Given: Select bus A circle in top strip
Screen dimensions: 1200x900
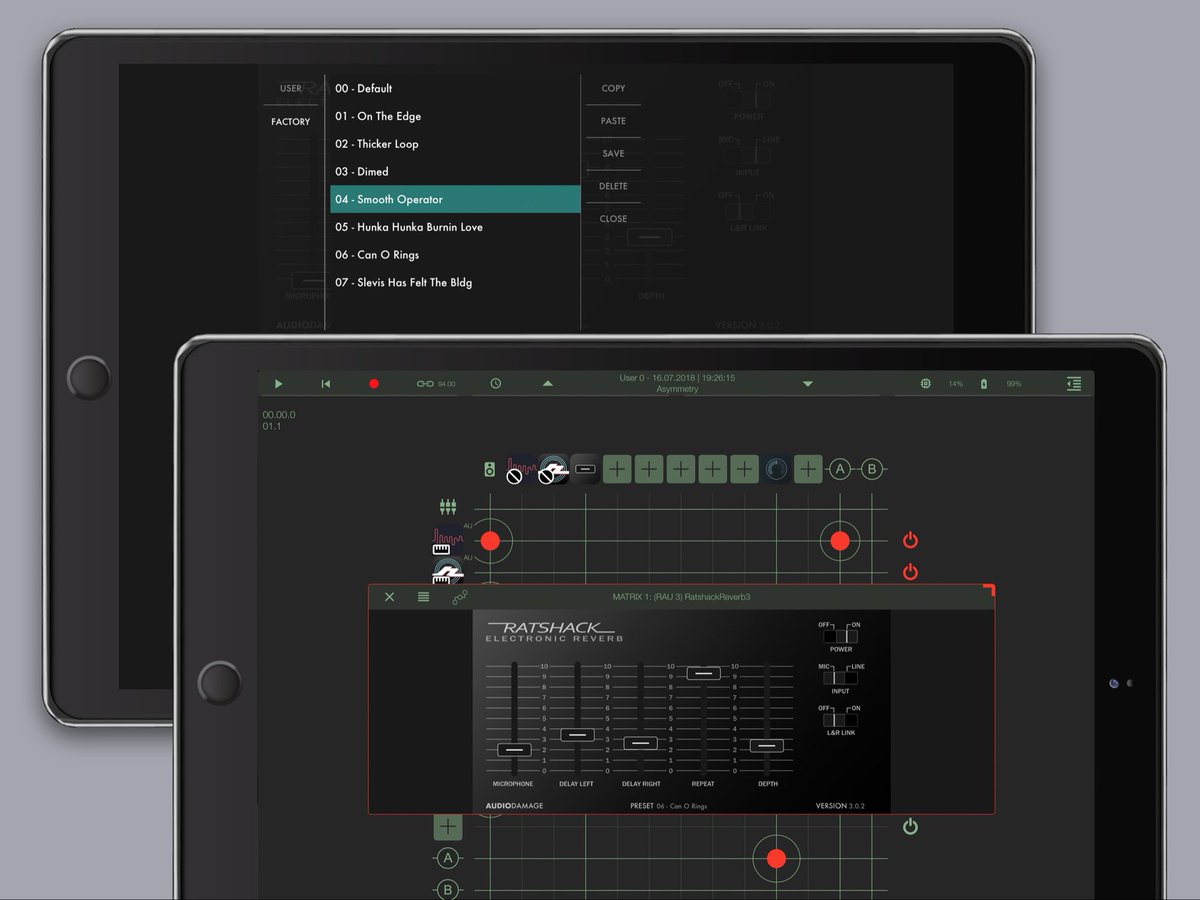Looking at the screenshot, I should point(840,469).
